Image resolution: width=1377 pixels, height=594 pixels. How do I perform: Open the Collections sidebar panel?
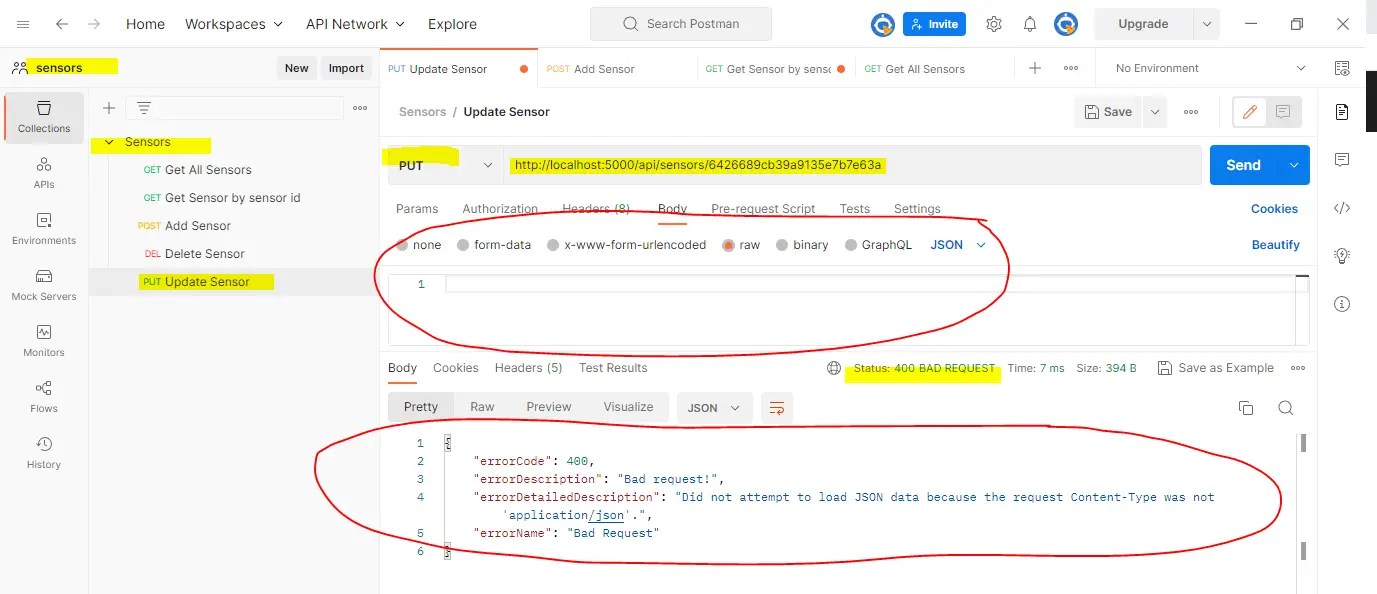(x=43, y=117)
